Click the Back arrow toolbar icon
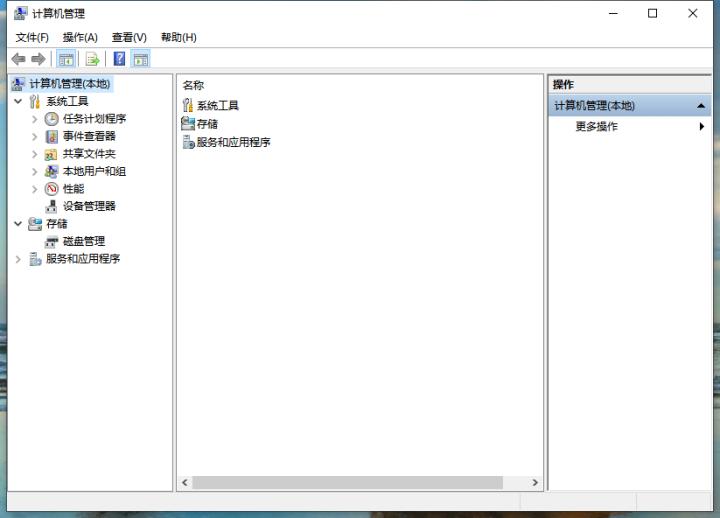720x518 pixels. [18, 59]
